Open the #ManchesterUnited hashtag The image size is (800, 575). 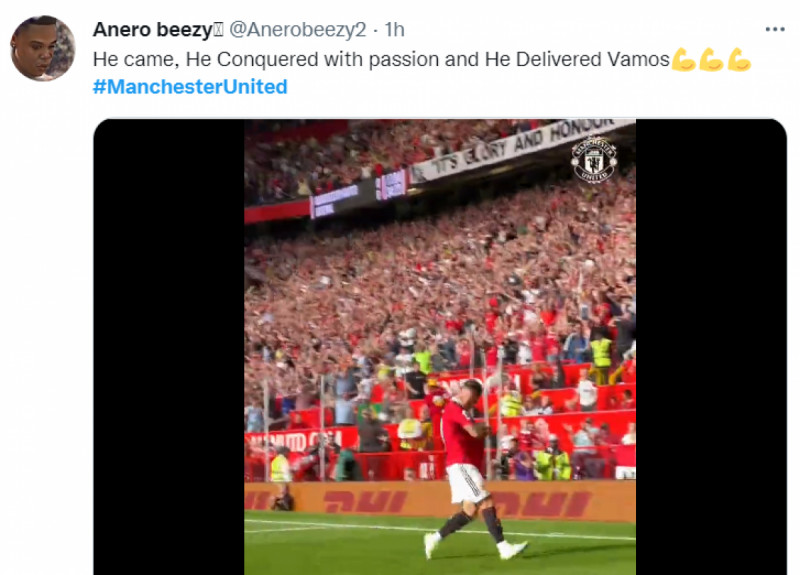pyautogui.click(x=190, y=87)
